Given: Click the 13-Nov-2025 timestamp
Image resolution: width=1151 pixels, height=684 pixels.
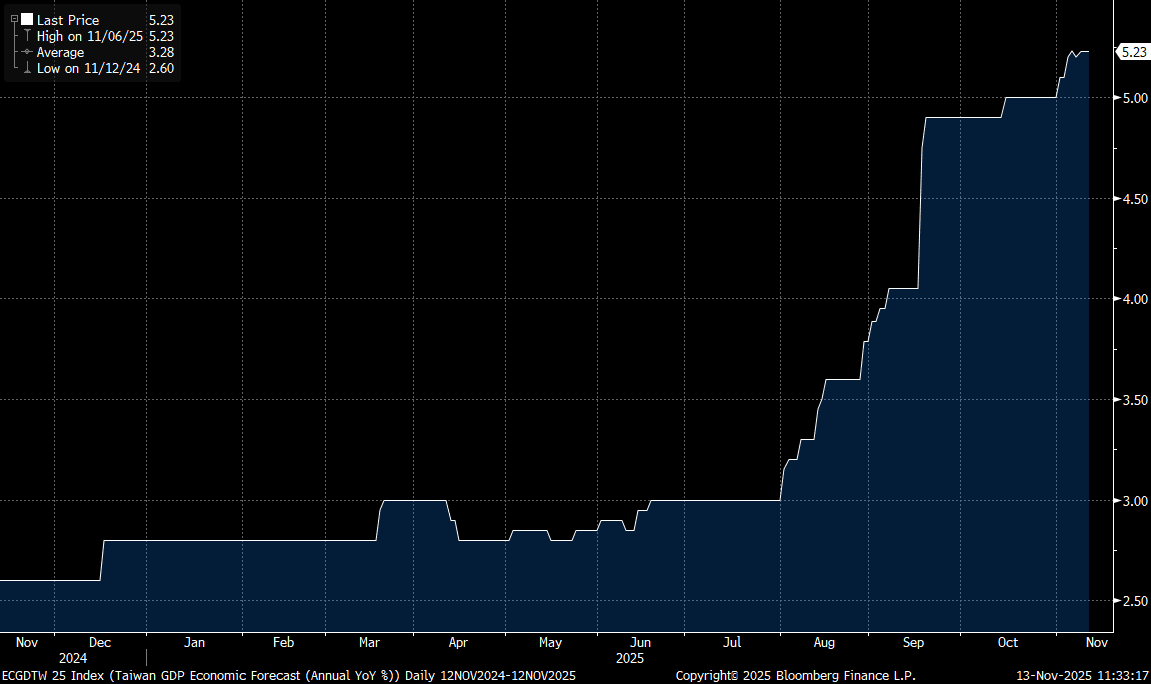Looking at the screenshot, I should pyautogui.click(x=1082, y=675).
